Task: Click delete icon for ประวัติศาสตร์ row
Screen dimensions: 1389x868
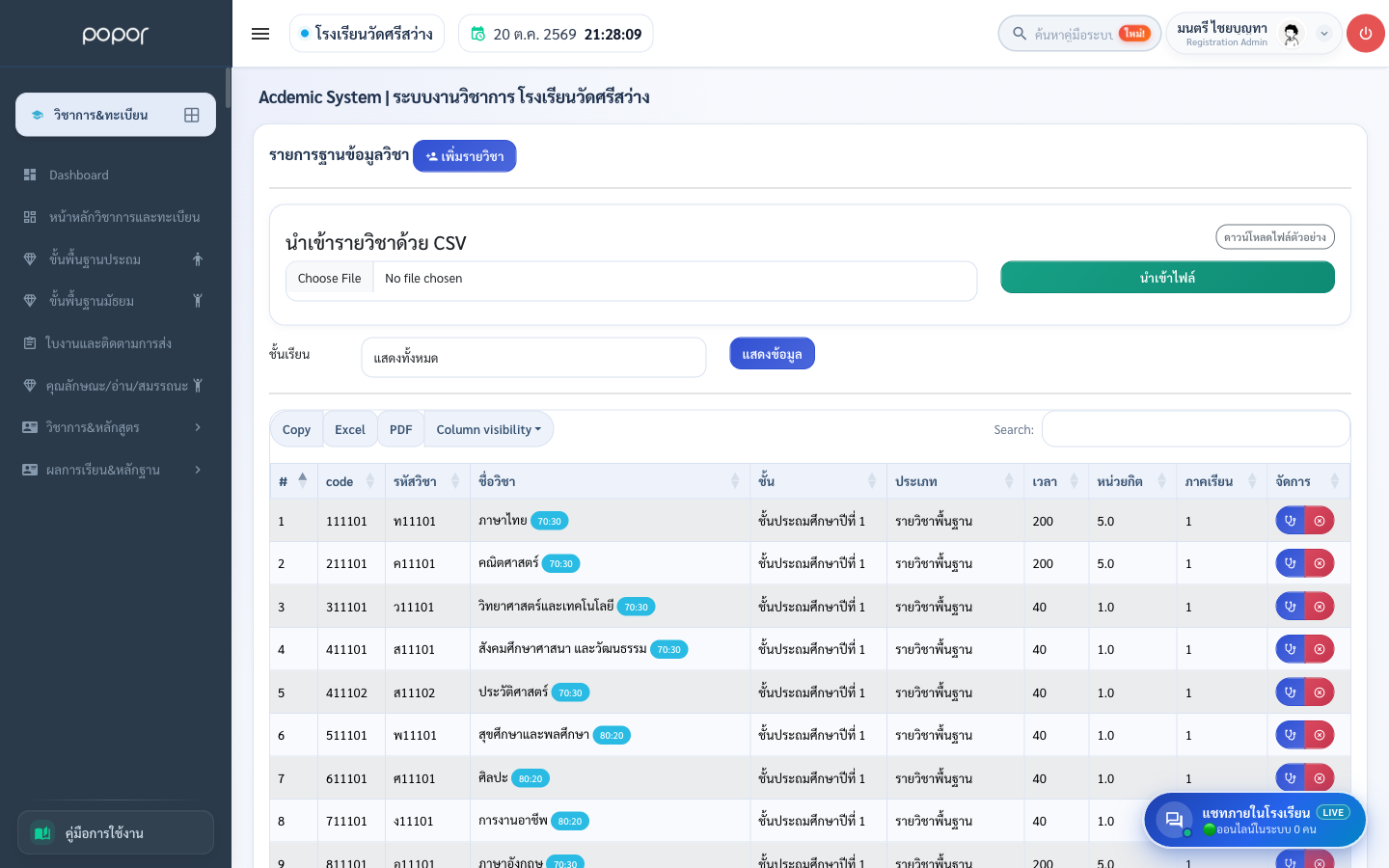Action: point(1320,692)
